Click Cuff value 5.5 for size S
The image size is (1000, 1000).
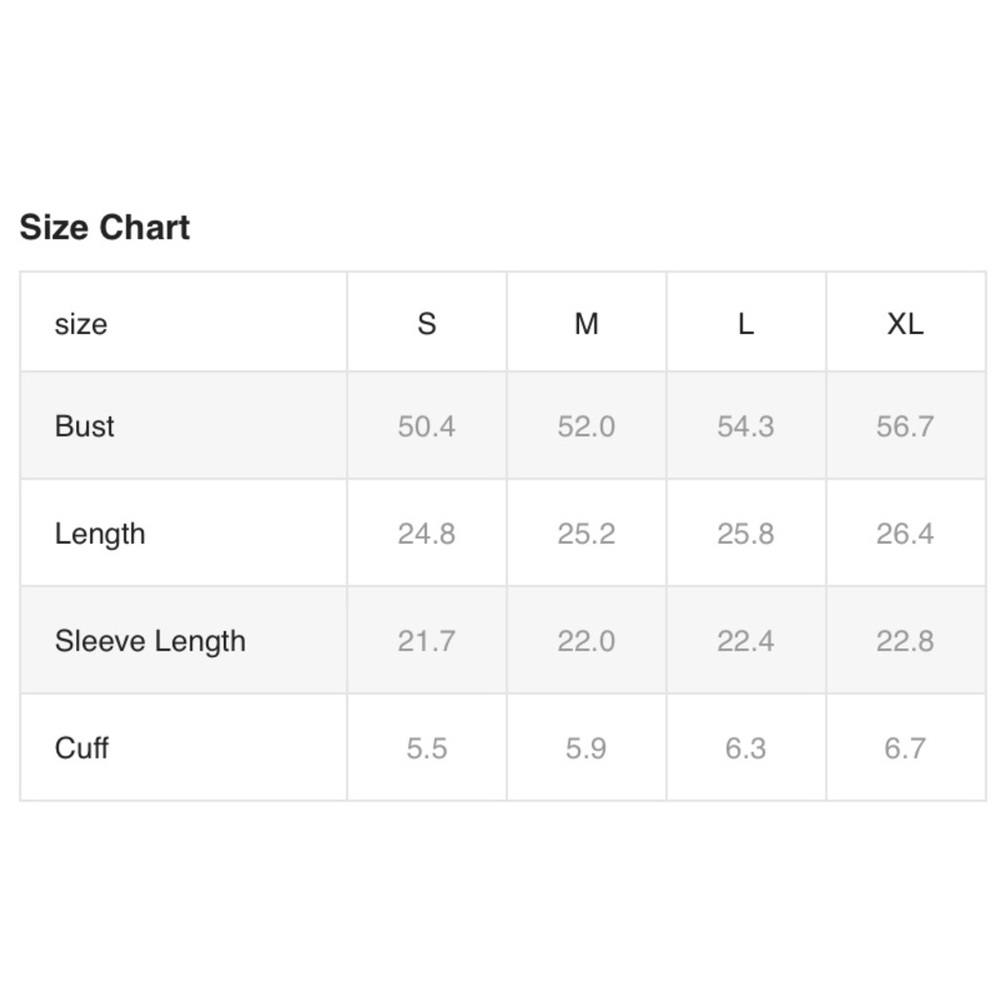coord(427,748)
